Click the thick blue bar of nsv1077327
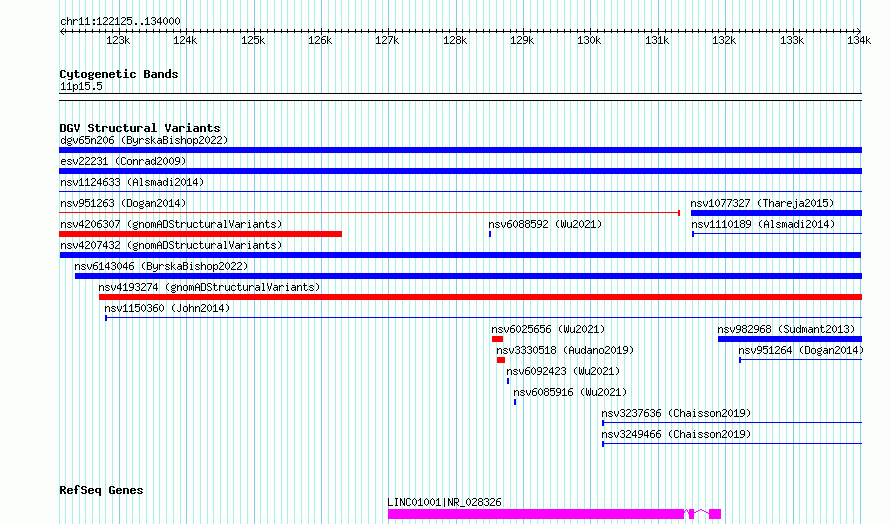This screenshot has width=890, height=524. pyautogui.click(x=776, y=213)
